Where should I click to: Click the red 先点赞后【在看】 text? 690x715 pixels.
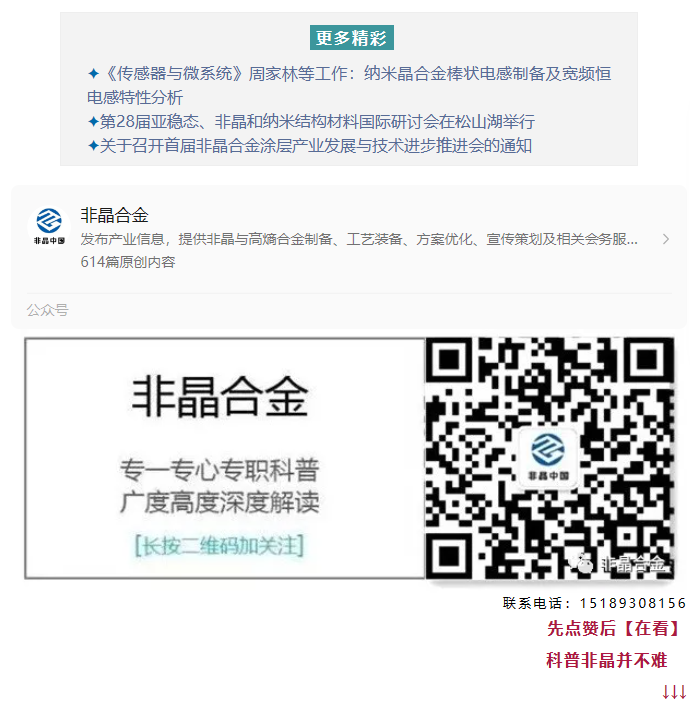pos(614,628)
